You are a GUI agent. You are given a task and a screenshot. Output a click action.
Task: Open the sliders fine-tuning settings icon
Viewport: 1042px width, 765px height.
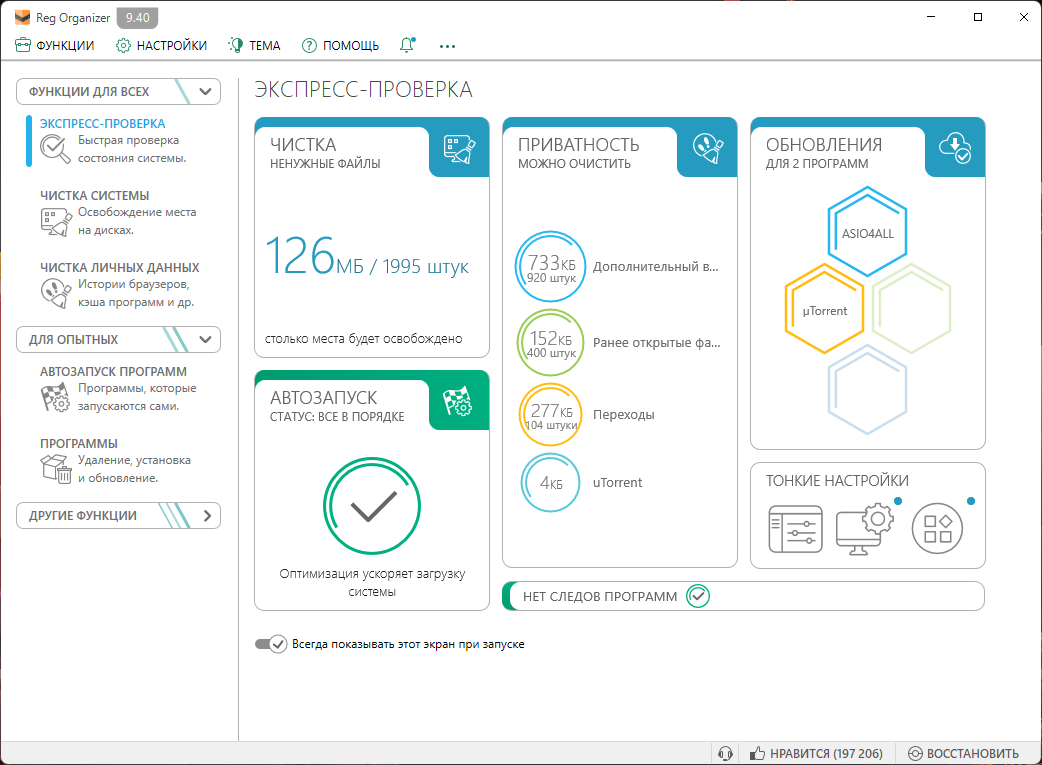tap(795, 529)
